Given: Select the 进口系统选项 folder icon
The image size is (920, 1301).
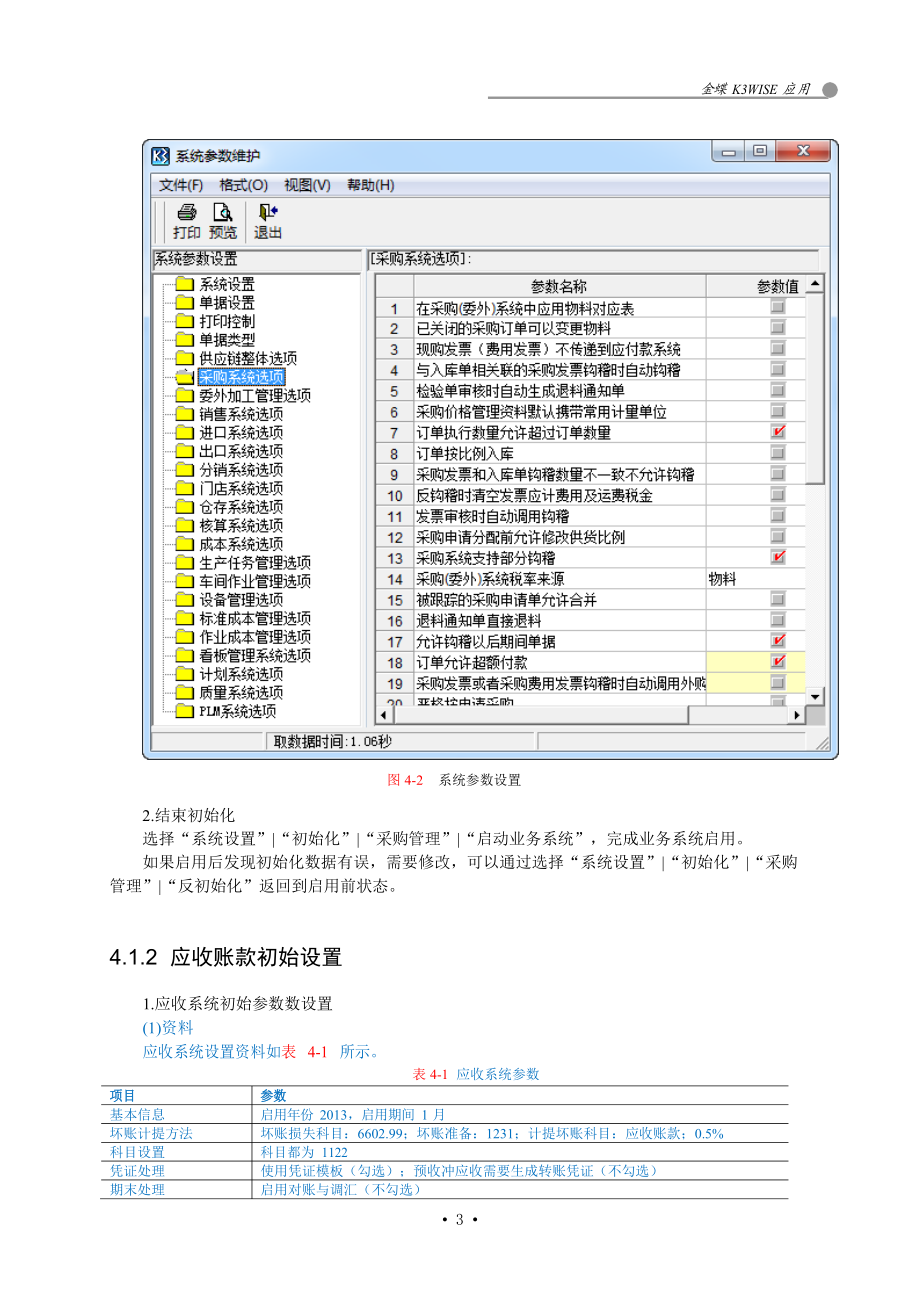Looking at the screenshot, I should pos(184,432).
